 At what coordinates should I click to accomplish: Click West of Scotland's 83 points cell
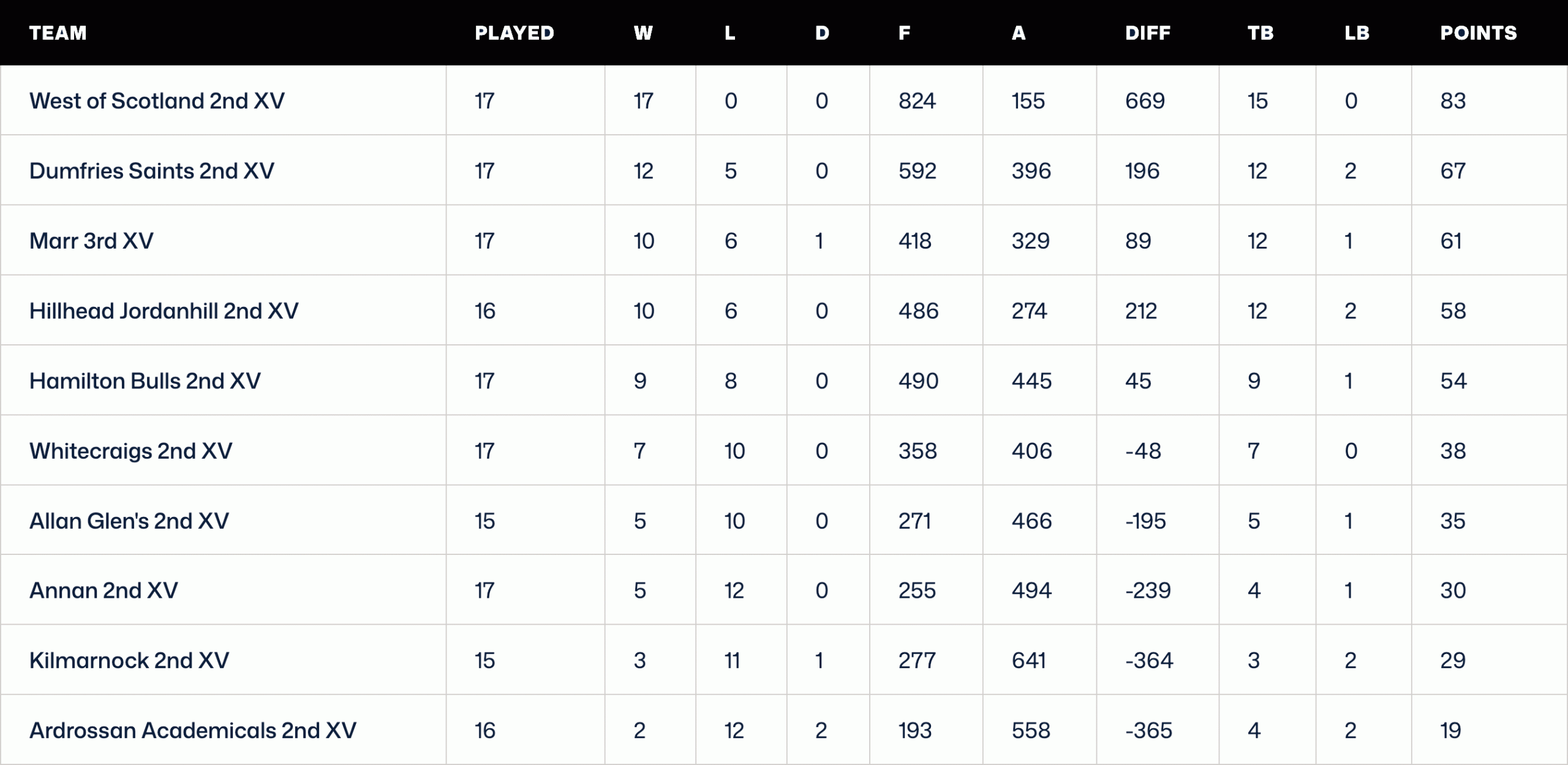(1453, 101)
